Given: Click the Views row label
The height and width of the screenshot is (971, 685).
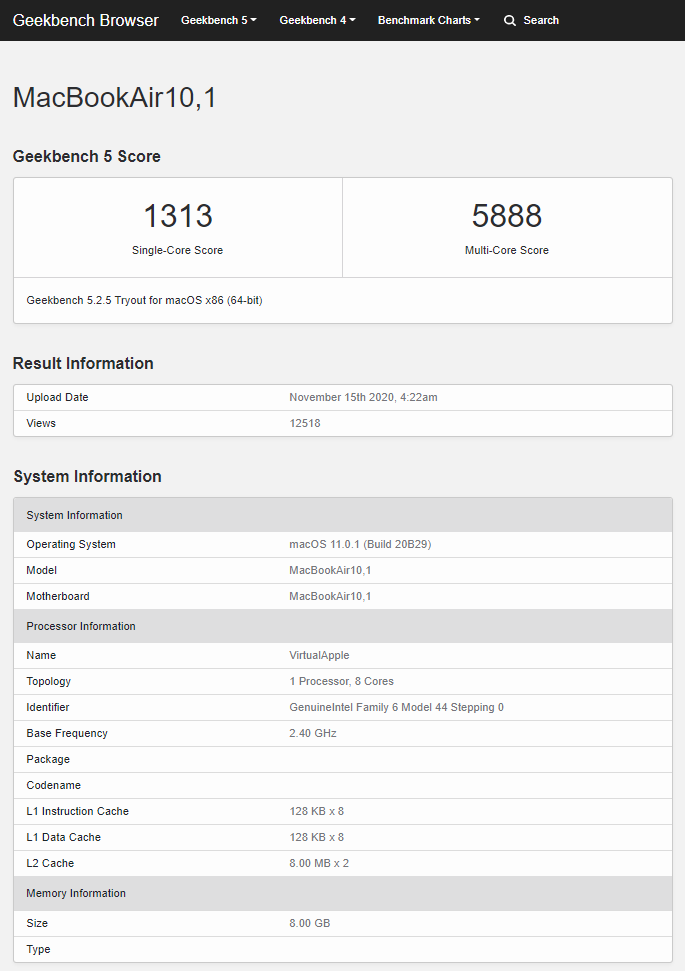Looking at the screenshot, I should 41,424.
